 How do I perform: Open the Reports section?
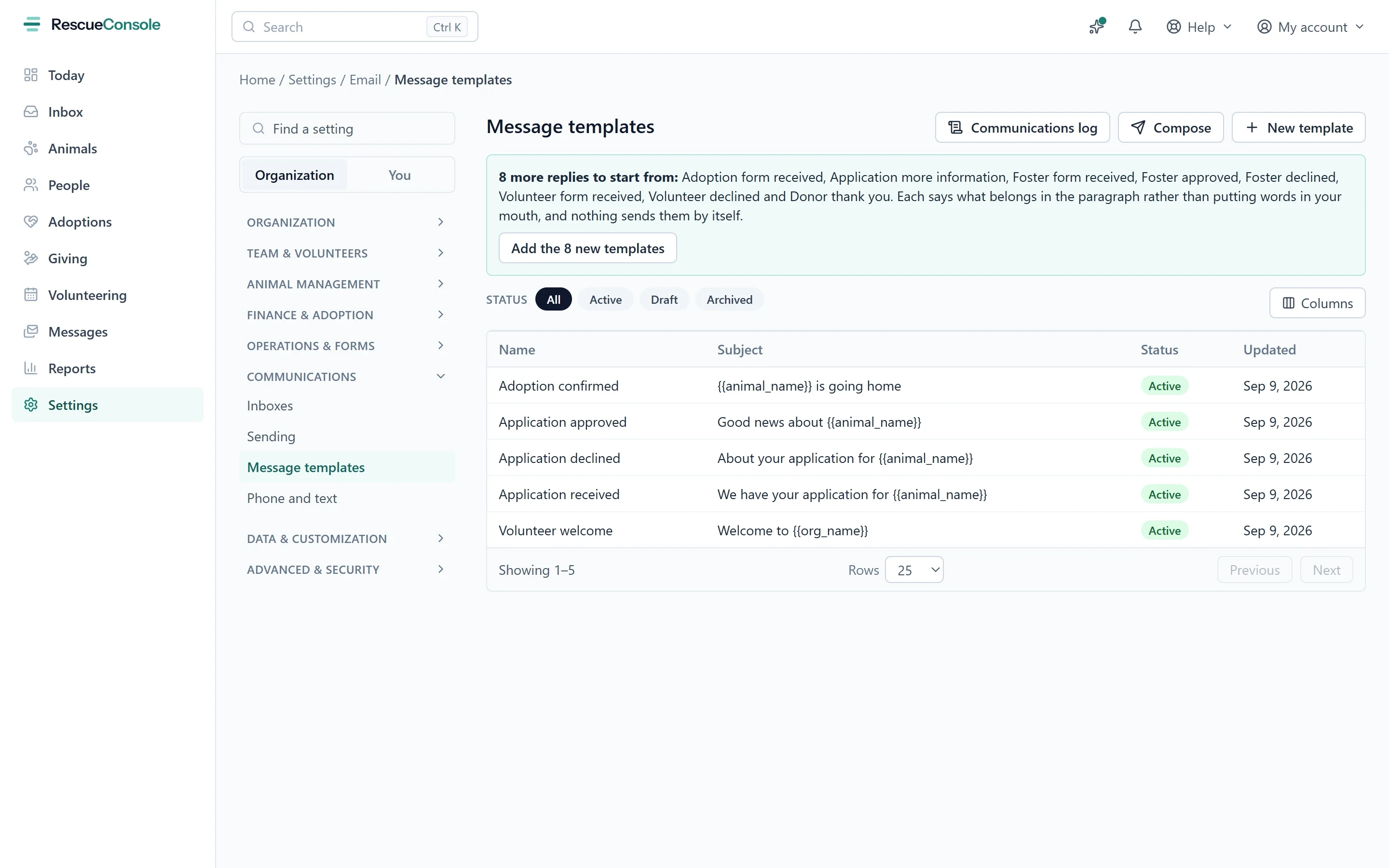pyautogui.click(x=108, y=368)
